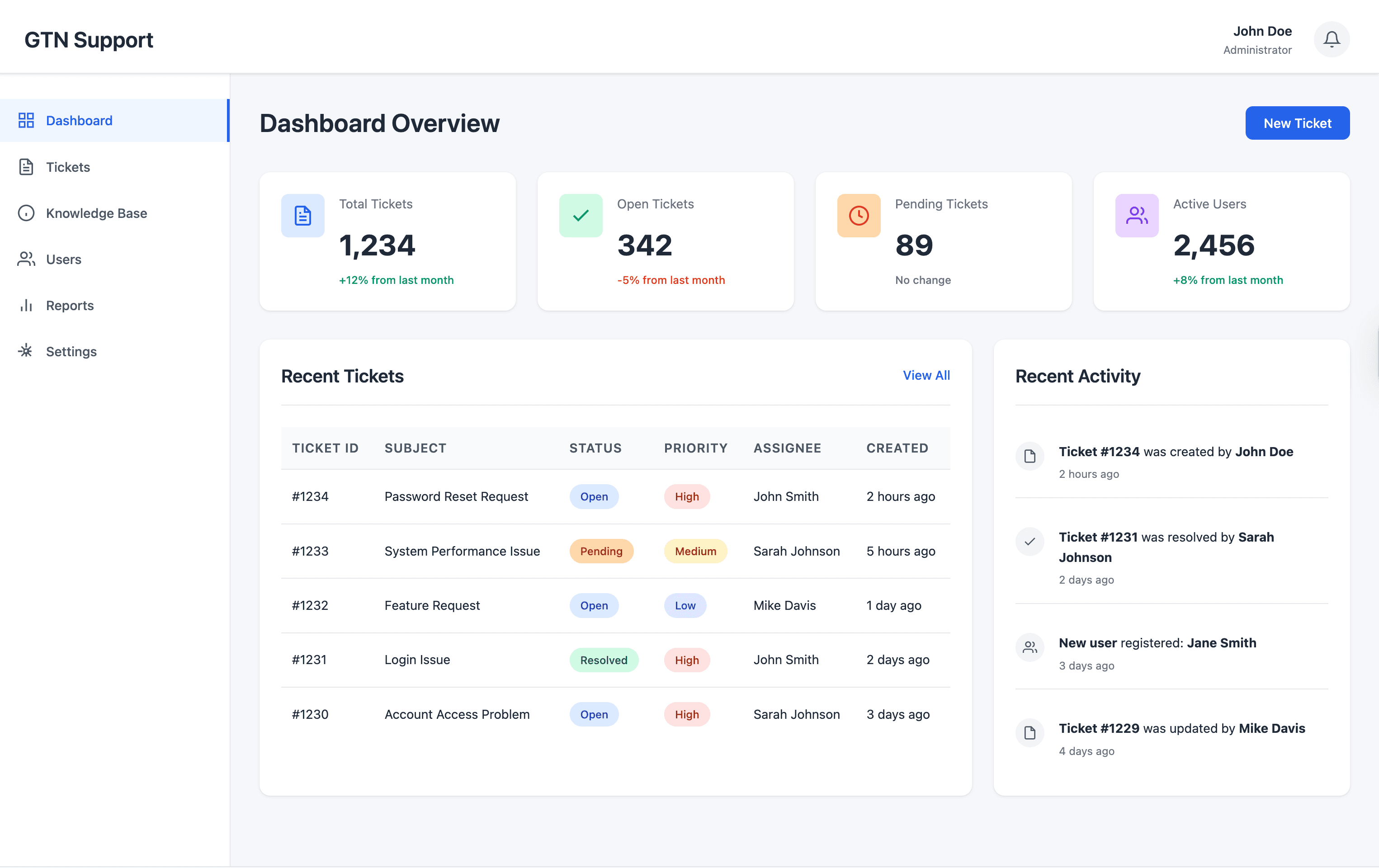Image resolution: width=1379 pixels, height=868 pixels.
Task: Open the Dashboard menu item
Action: click(114, 120)
